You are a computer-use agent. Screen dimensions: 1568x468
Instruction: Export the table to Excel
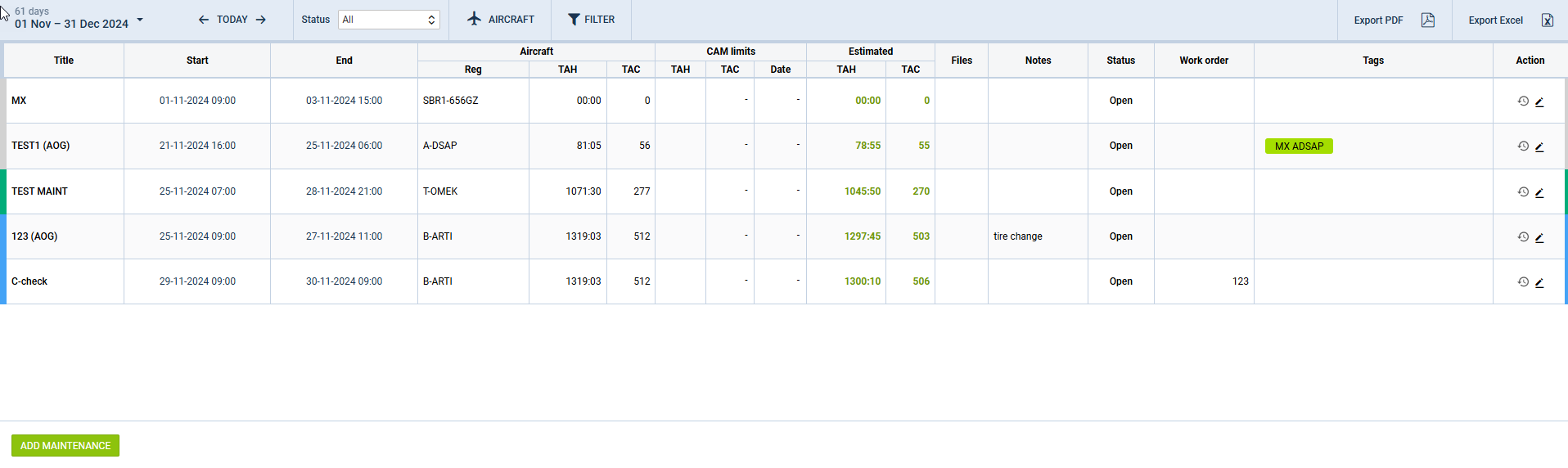coord(1511,20)
